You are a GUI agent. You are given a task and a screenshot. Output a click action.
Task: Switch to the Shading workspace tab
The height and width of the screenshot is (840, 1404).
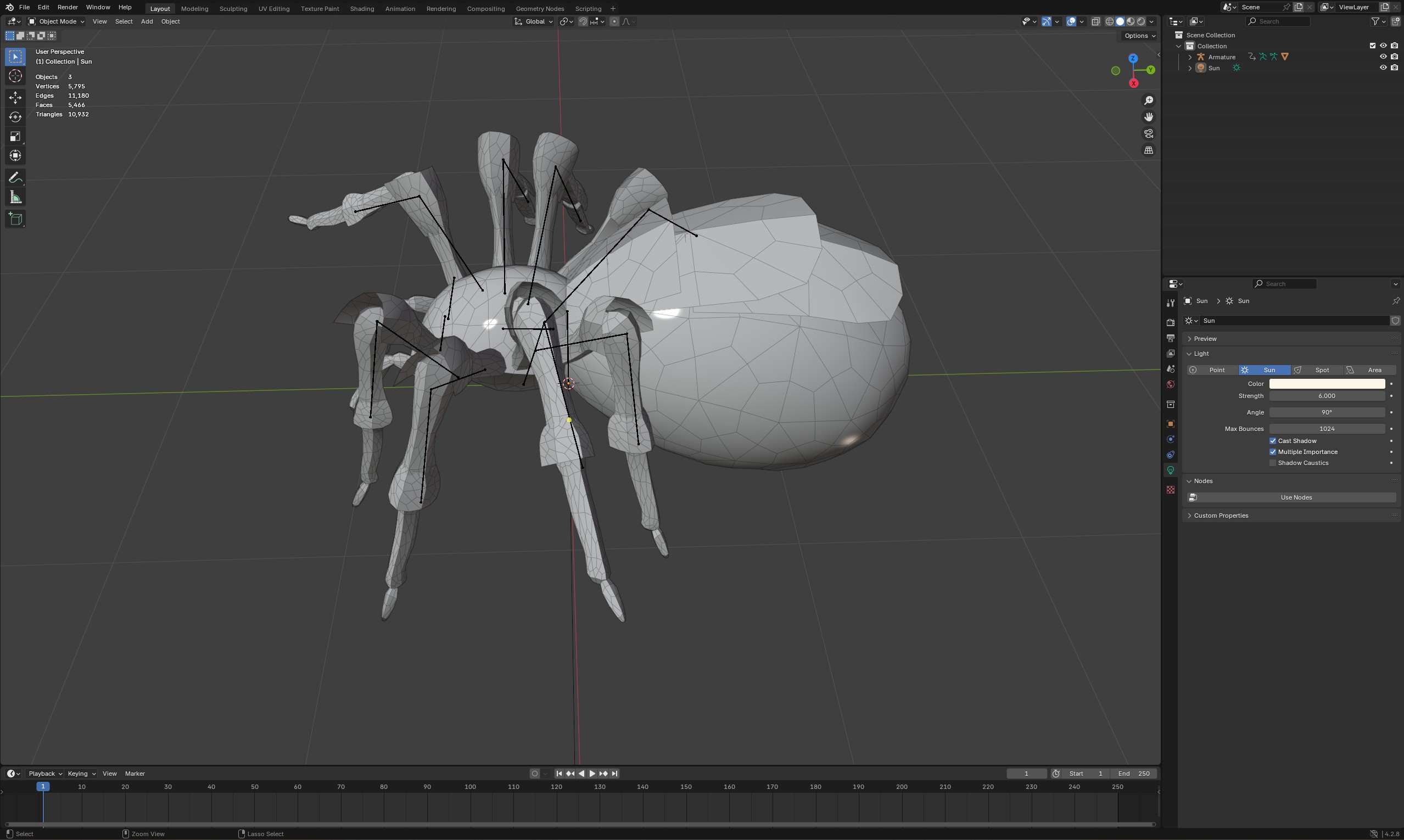pyautogui.click(x=362, y=8)
